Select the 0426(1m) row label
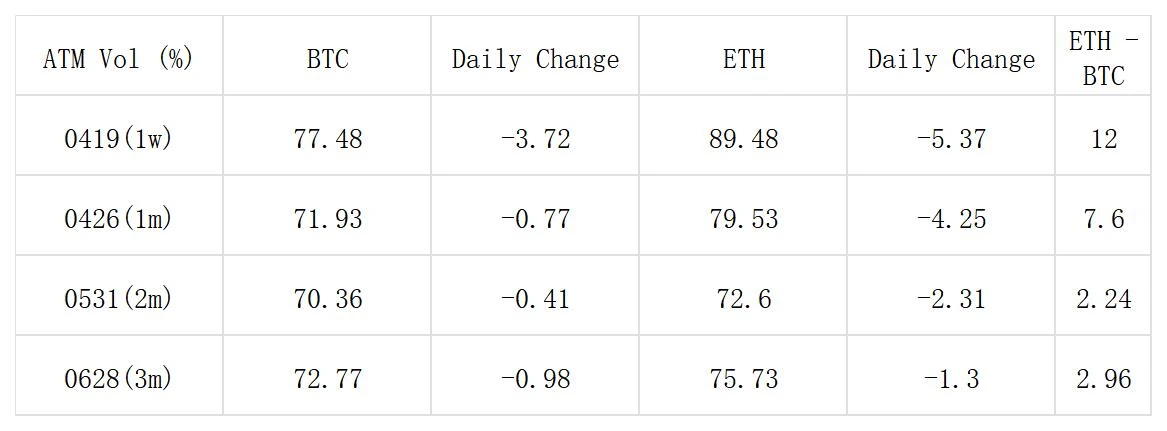The height and width of the screenshot is (431, 1167). click(x=118, y=219)
